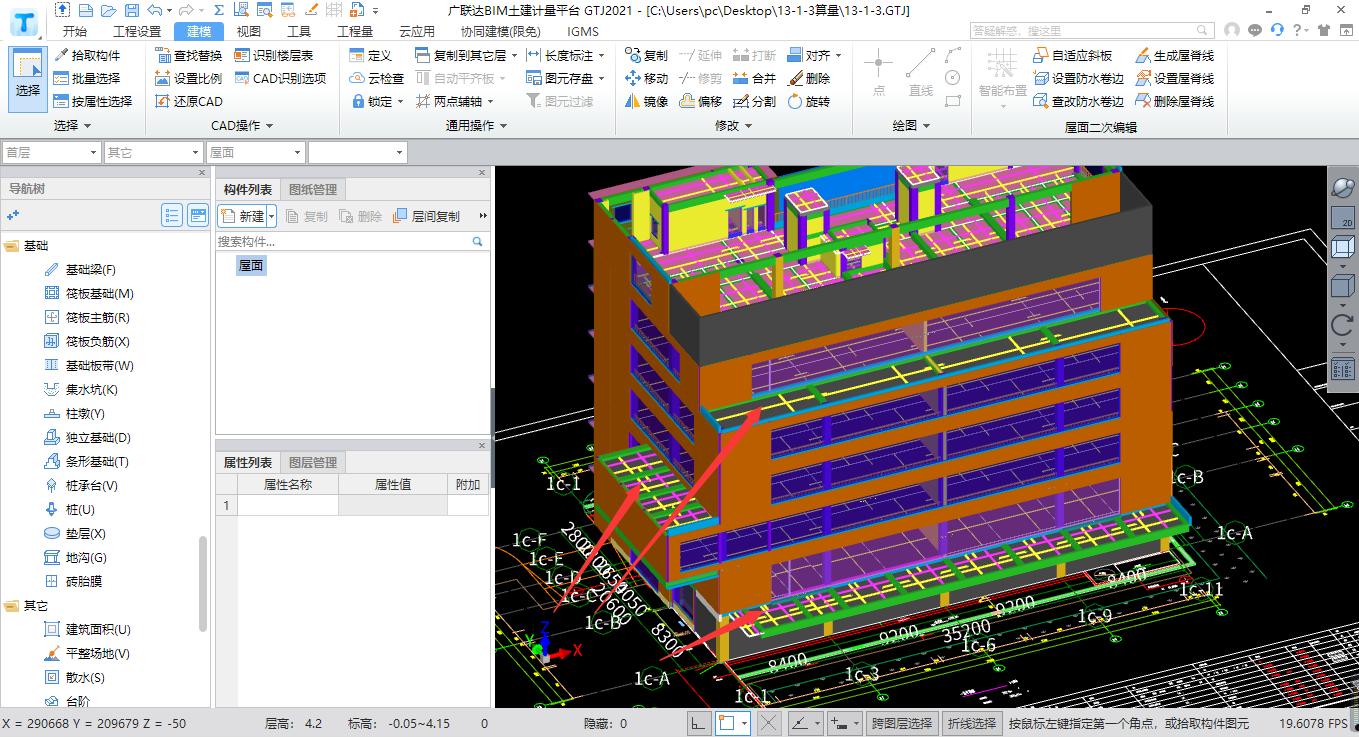Click 批量选择 batch select tool
1359x738 pixels.
point(87,78)
